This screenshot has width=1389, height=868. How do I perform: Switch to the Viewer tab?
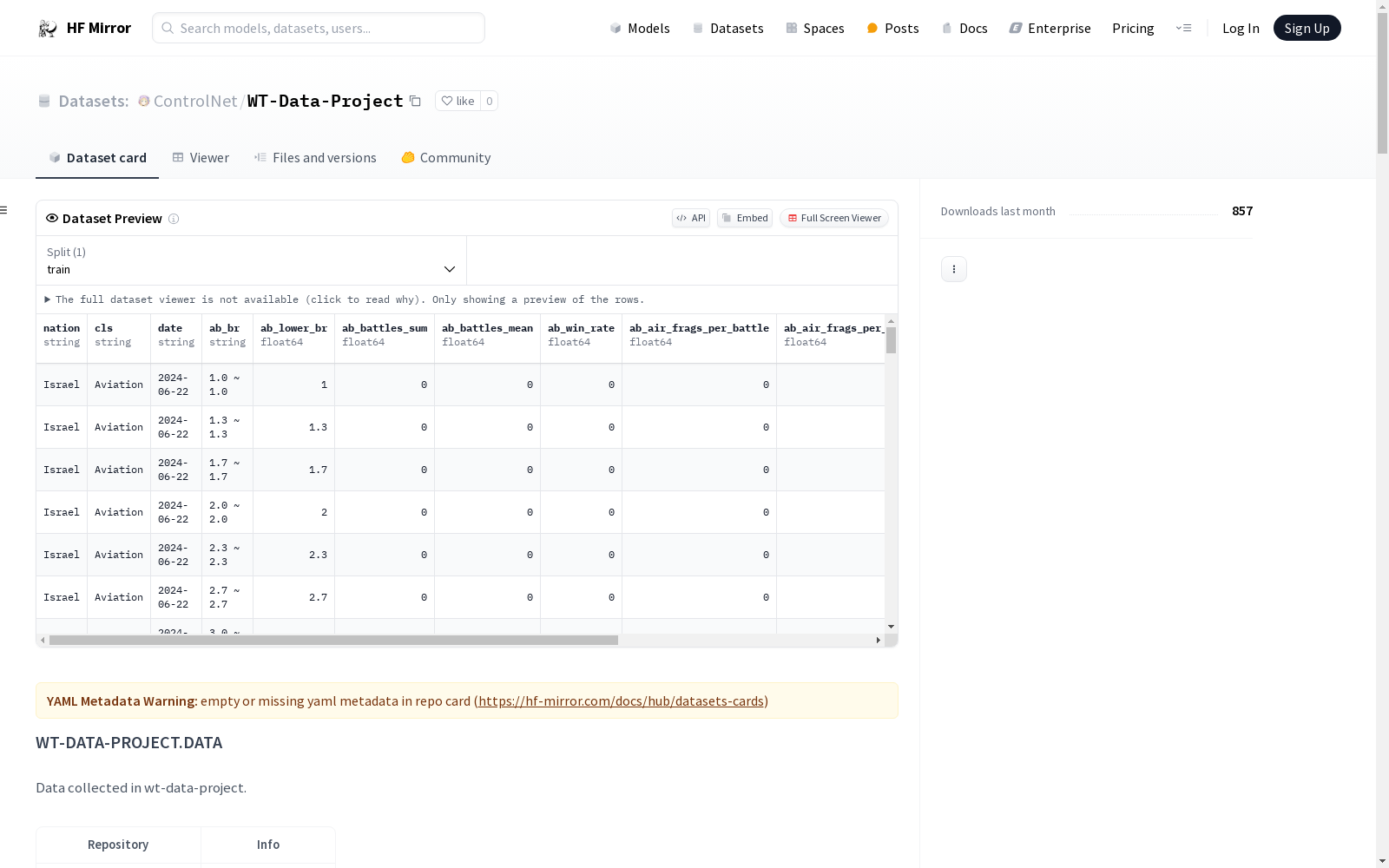click(201, 158)
